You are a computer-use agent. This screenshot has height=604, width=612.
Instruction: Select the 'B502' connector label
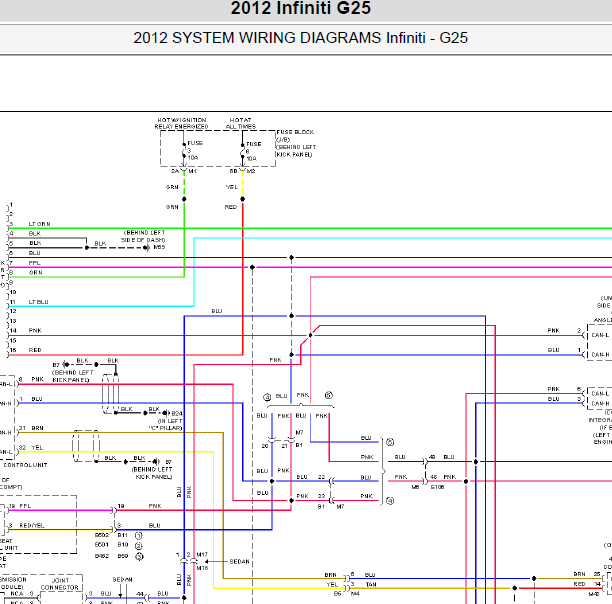101,535
